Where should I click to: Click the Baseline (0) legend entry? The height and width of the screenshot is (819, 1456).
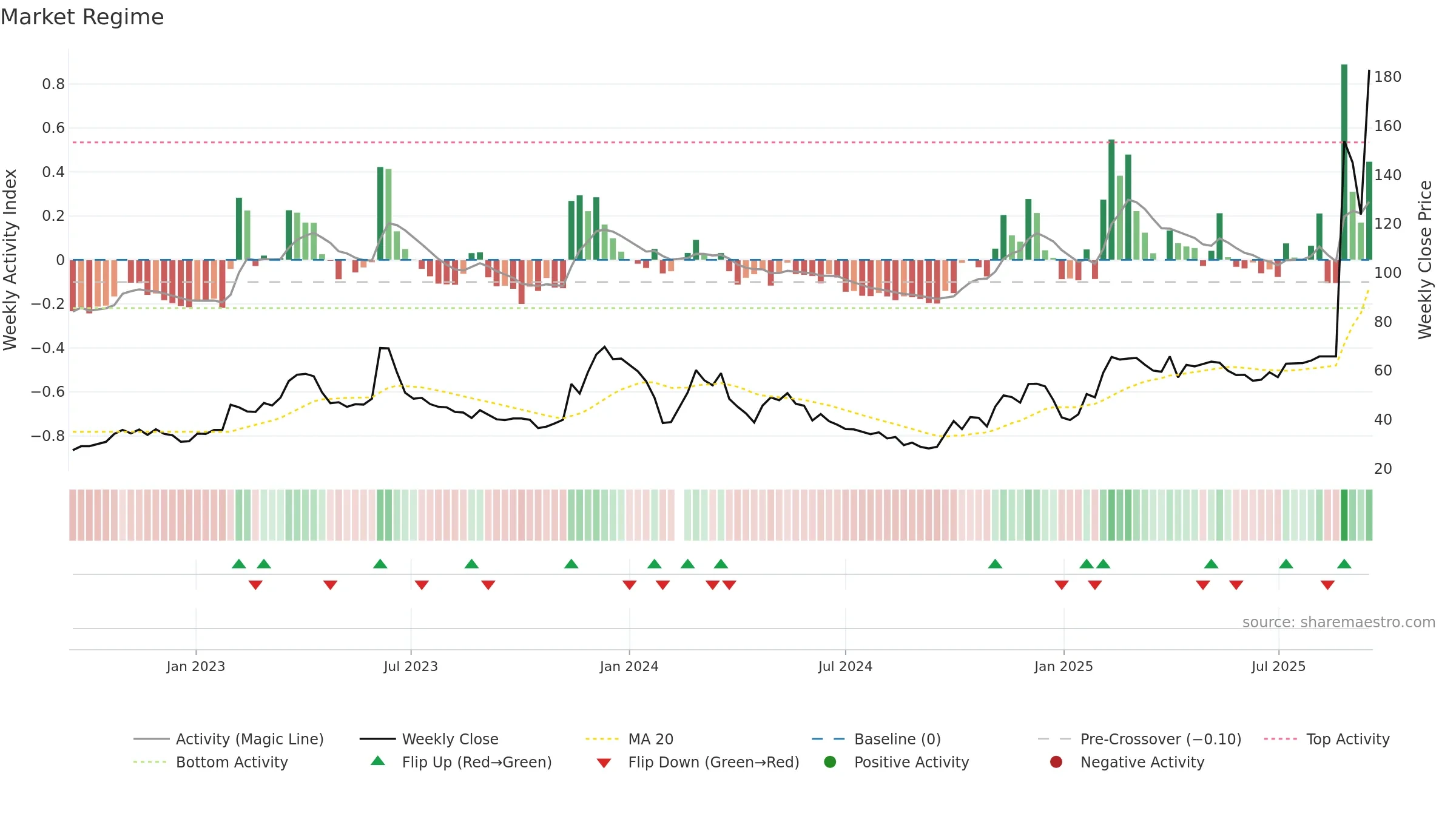(x=876, y=739)
